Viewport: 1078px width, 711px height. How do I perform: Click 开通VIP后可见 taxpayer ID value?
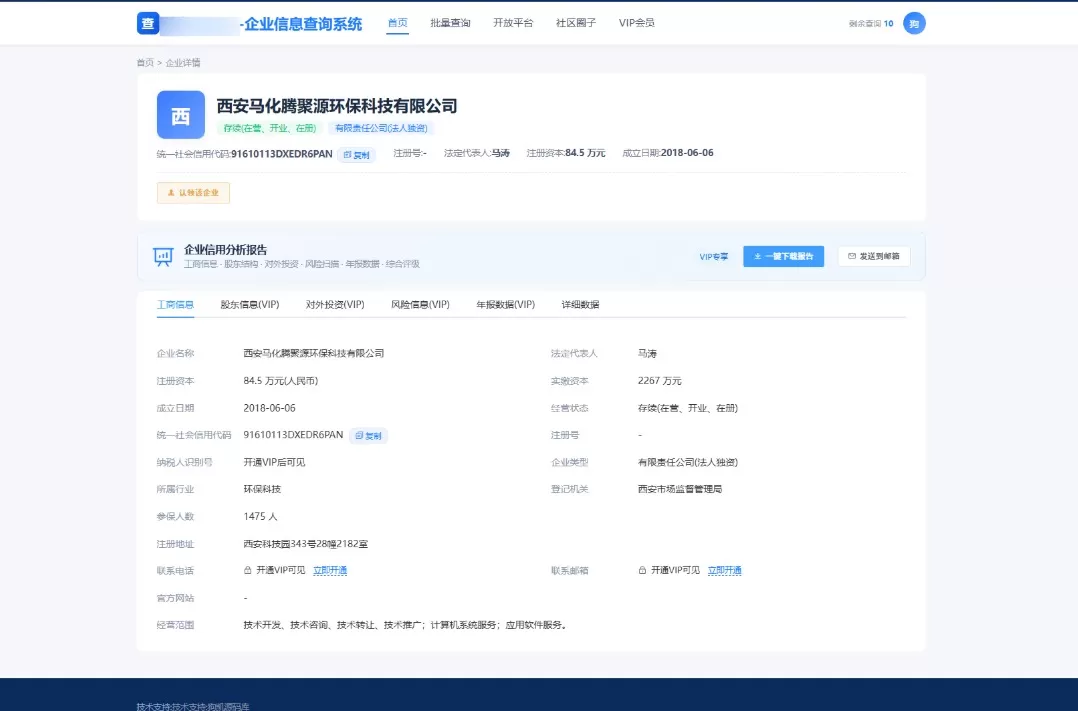click(274, 463)
